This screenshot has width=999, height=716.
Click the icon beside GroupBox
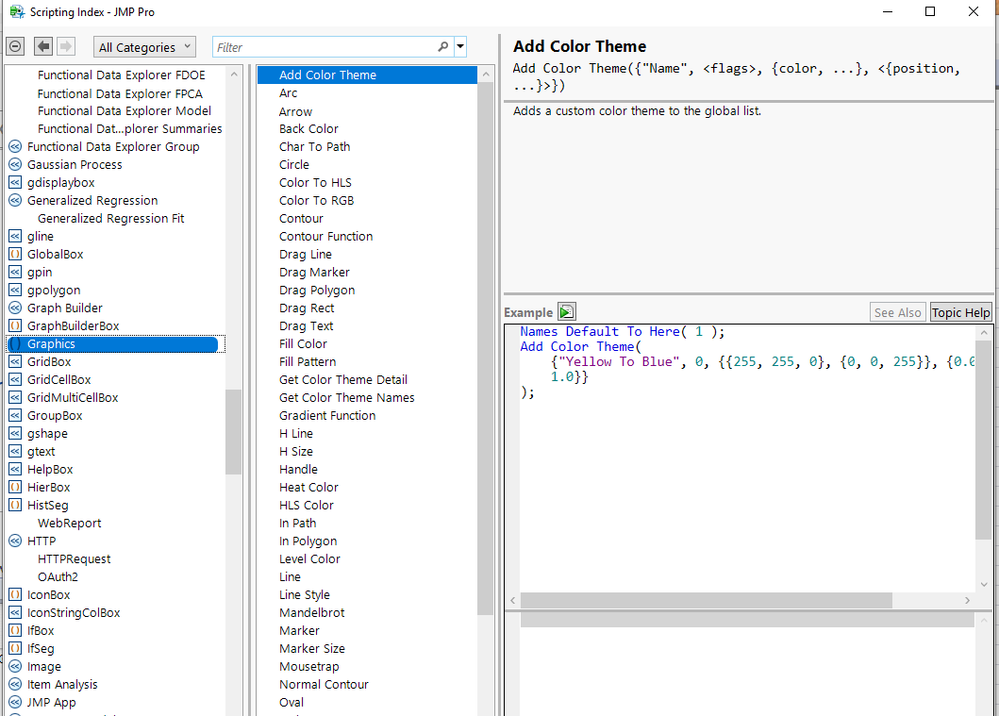[x=15, y=415]
